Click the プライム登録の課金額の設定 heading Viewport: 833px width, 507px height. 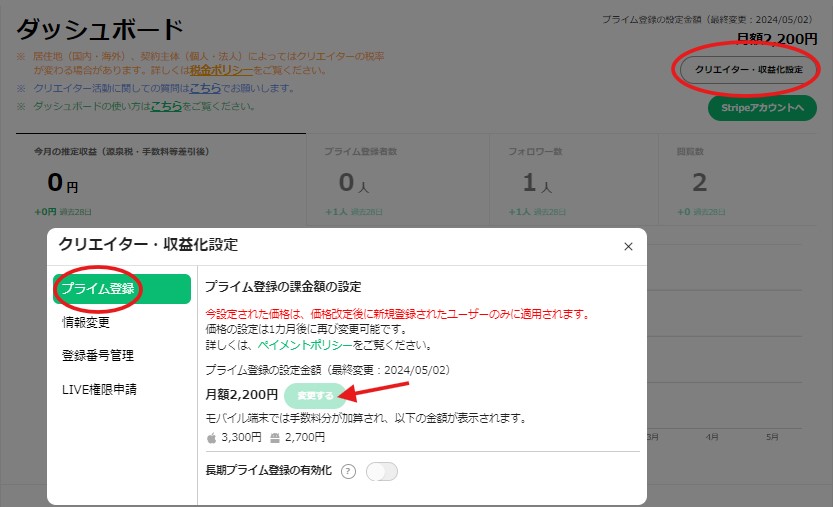(x=283, y=287)
